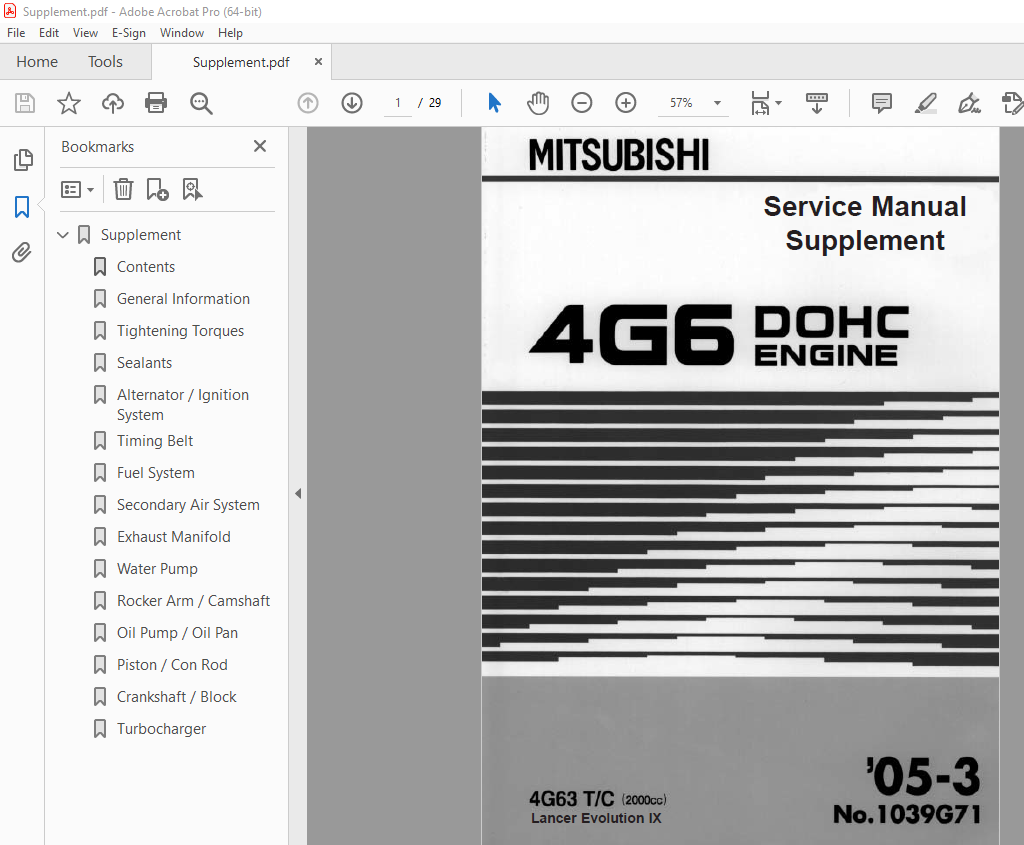1024x845 pixels.
Task: Open the Secondary Air System bookmark
Action: point(188,505)
